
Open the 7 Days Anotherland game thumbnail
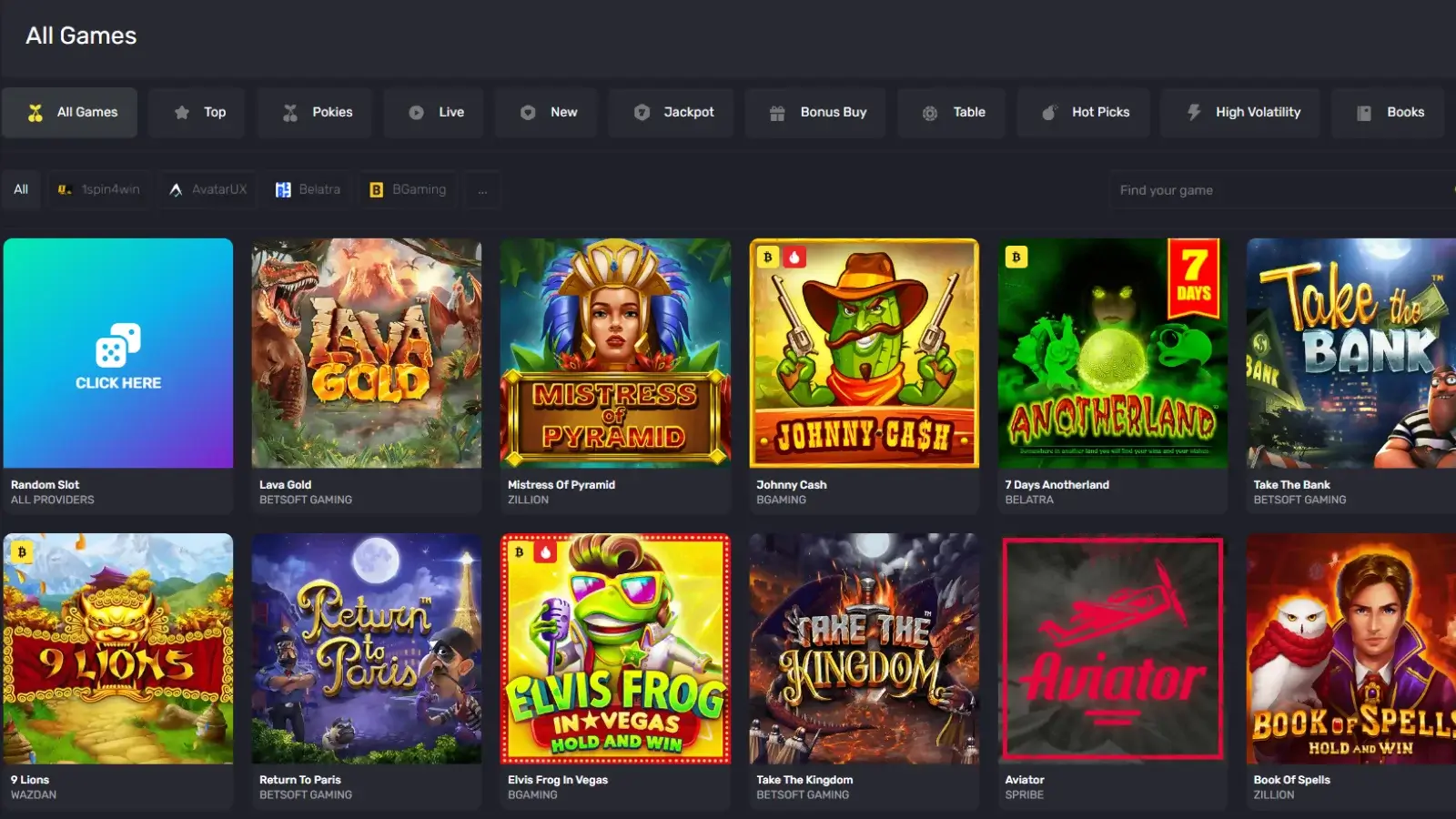pyautogui.click(x=1113, y=353)
